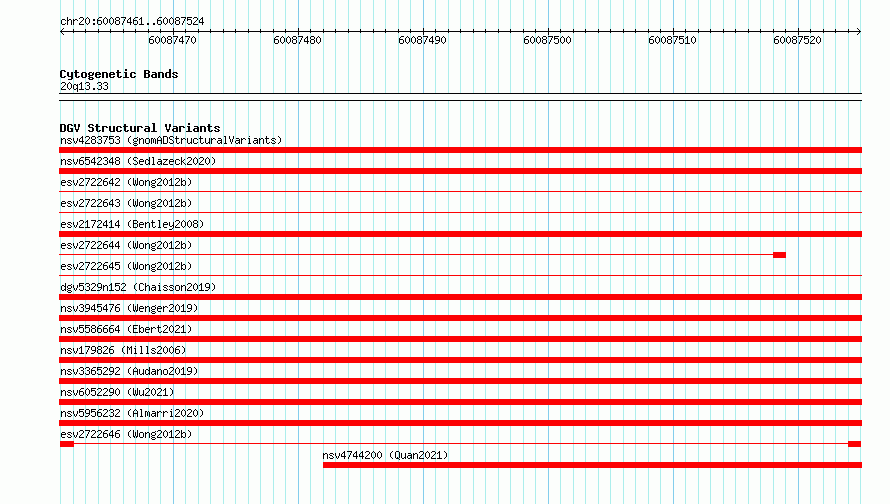
Task: Click the ruler's right arrowhead
Action: 859,31
